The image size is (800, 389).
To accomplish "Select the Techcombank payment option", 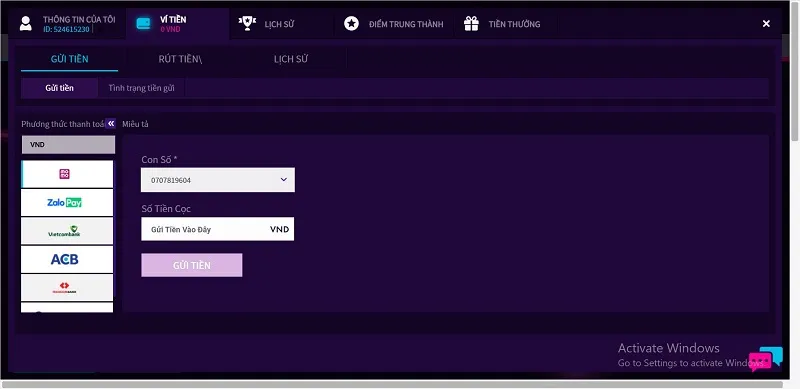I will point(67,287).
